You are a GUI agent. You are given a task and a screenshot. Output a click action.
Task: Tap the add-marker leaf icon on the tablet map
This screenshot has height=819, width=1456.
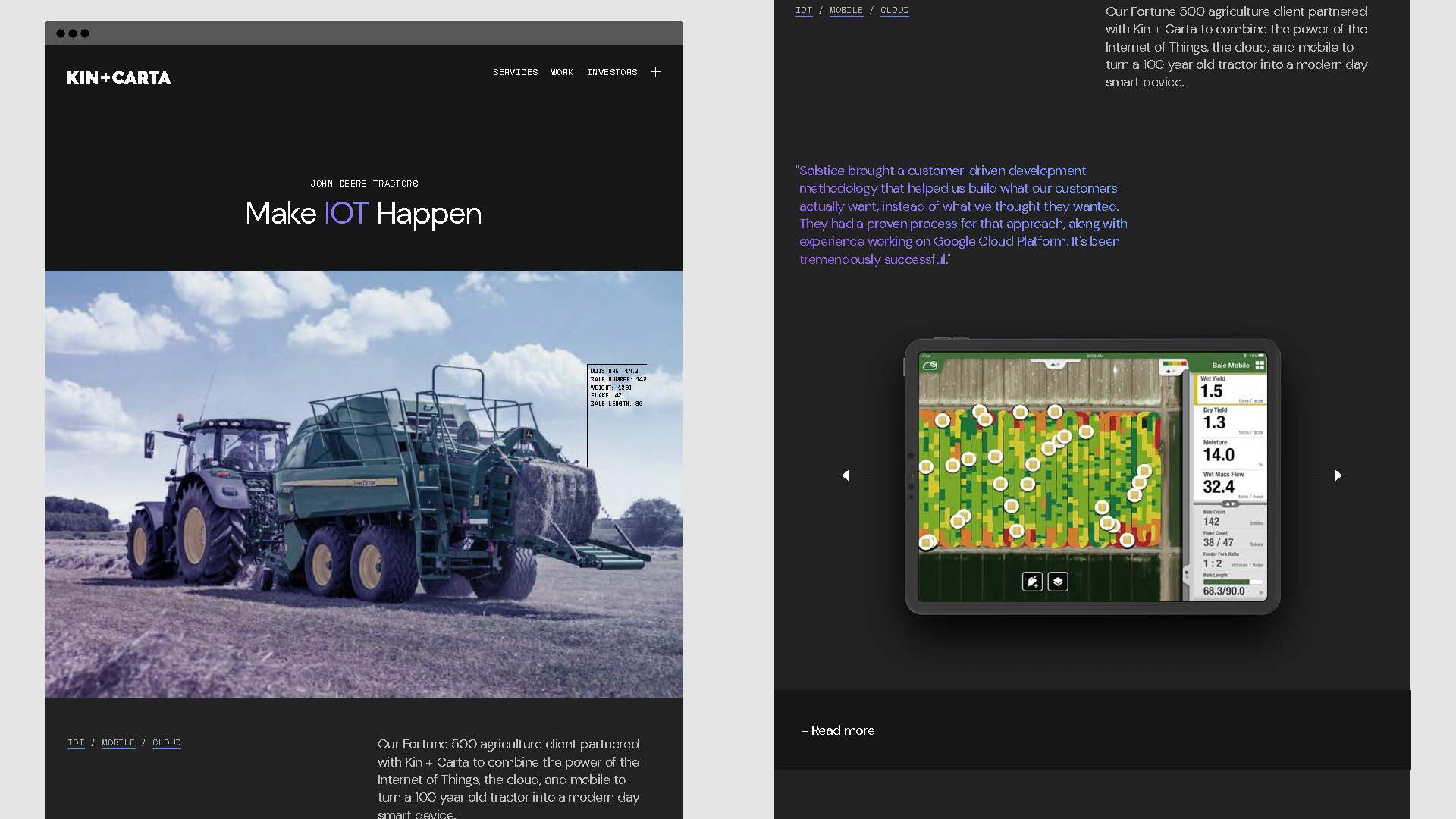coord(1032,582)
